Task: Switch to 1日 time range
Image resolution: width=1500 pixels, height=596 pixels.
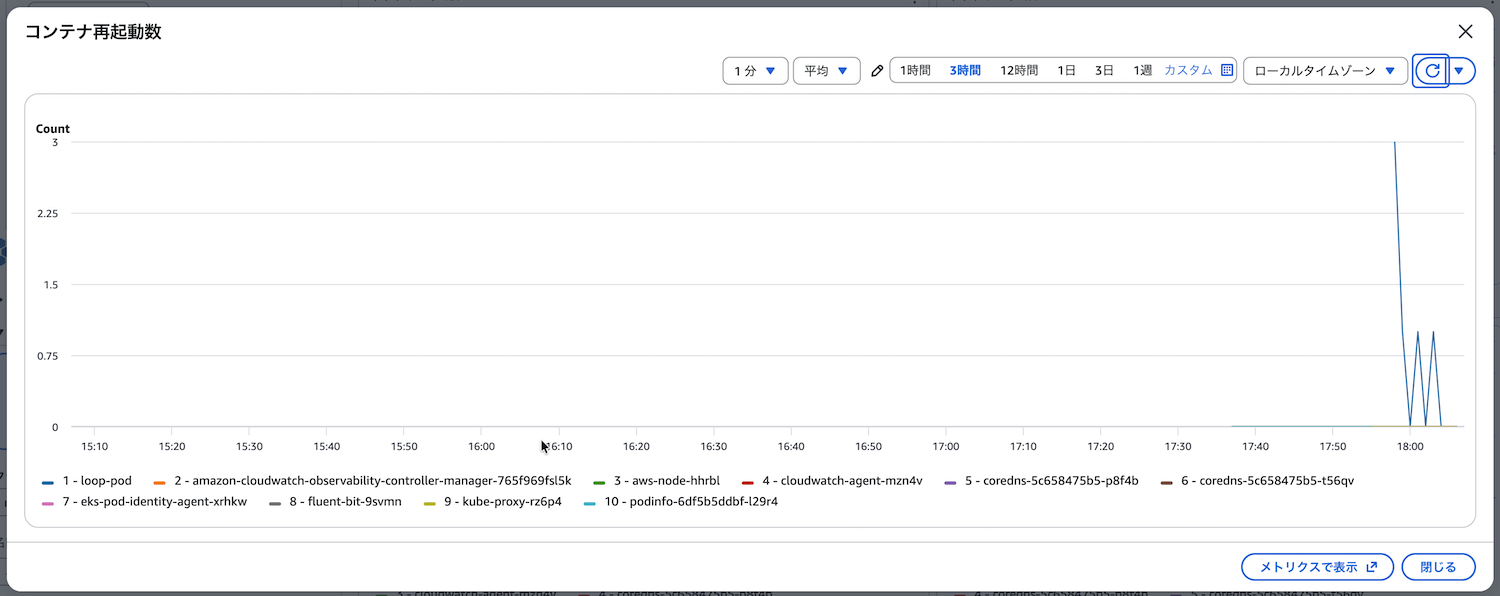Action: pyautogui.click(x=1067, y=71)
